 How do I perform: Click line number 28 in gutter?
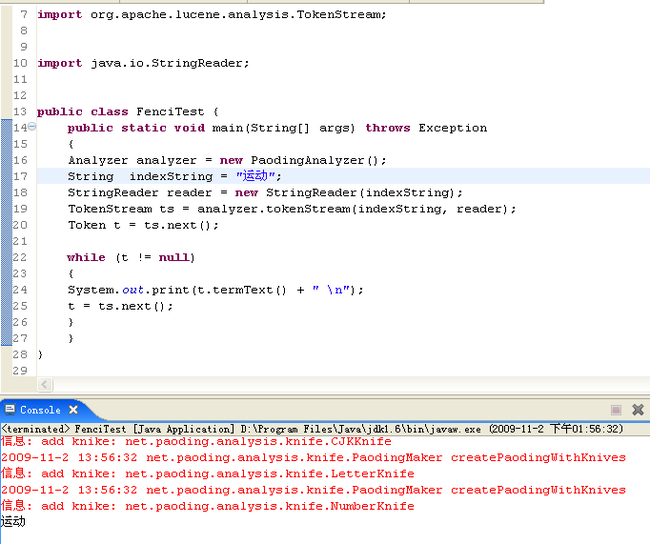(20, 355)
